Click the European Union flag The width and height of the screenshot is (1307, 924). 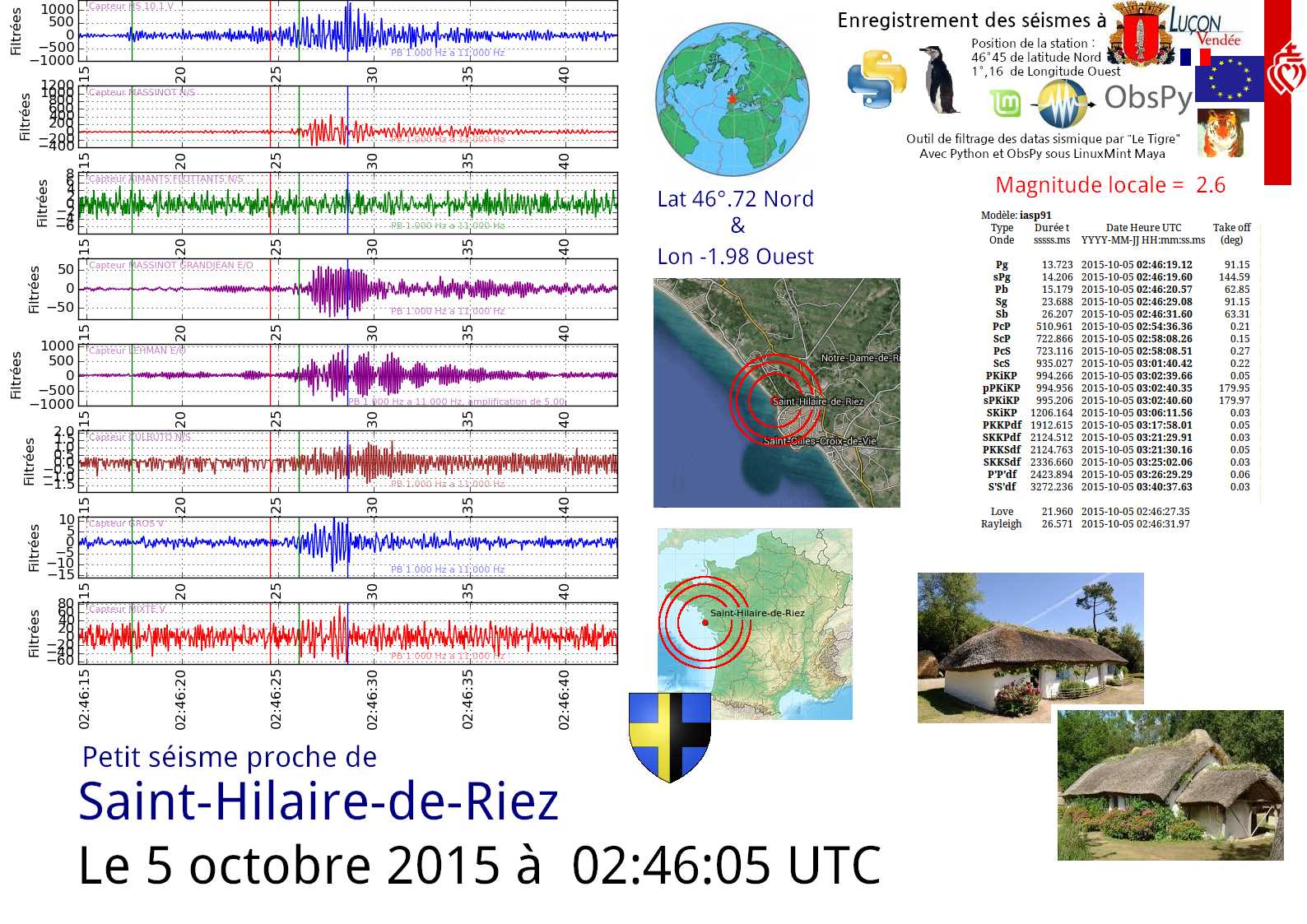click(1229, 79)
